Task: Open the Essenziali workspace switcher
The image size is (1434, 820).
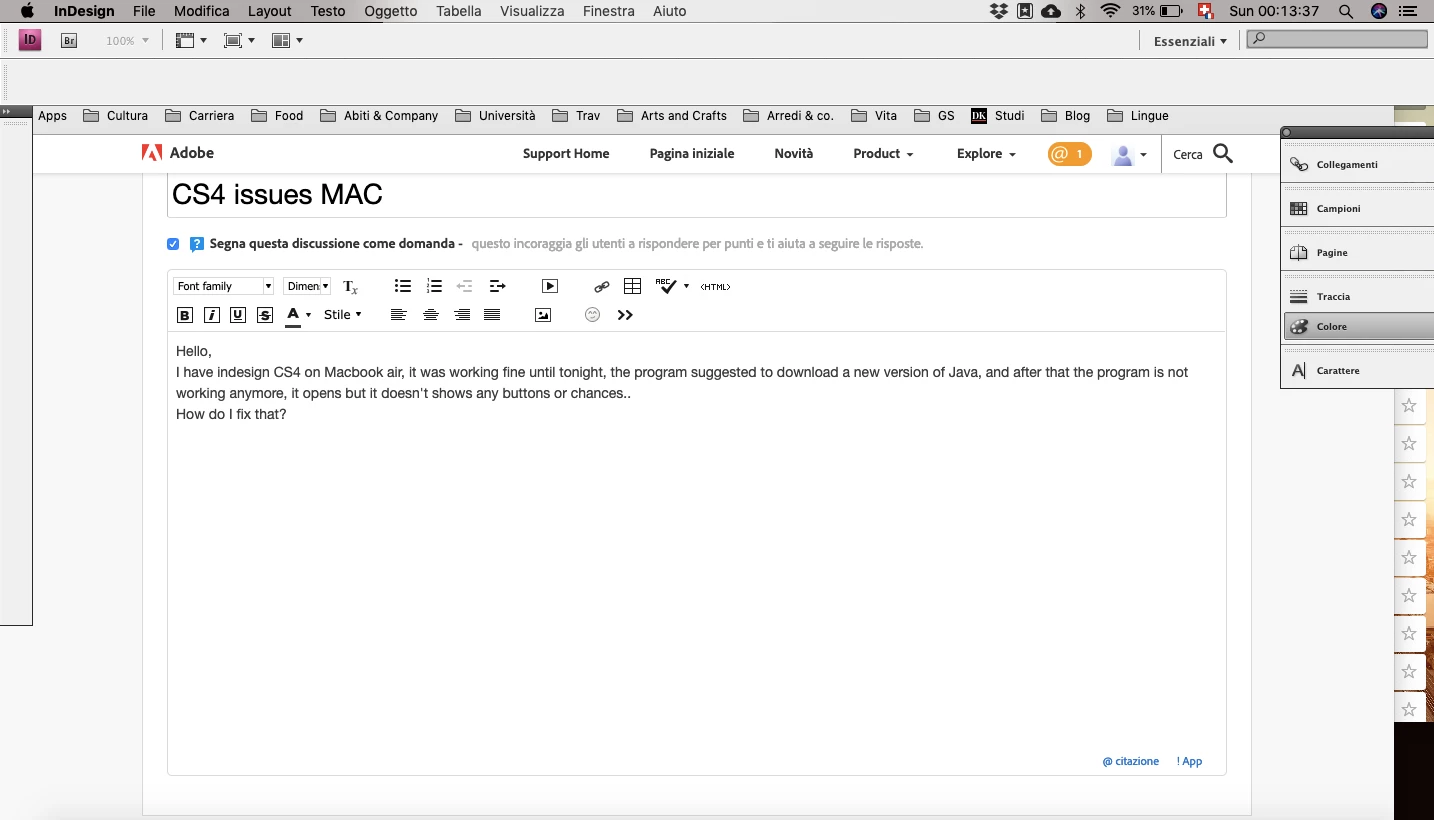Action: (x=1190, y=41)
